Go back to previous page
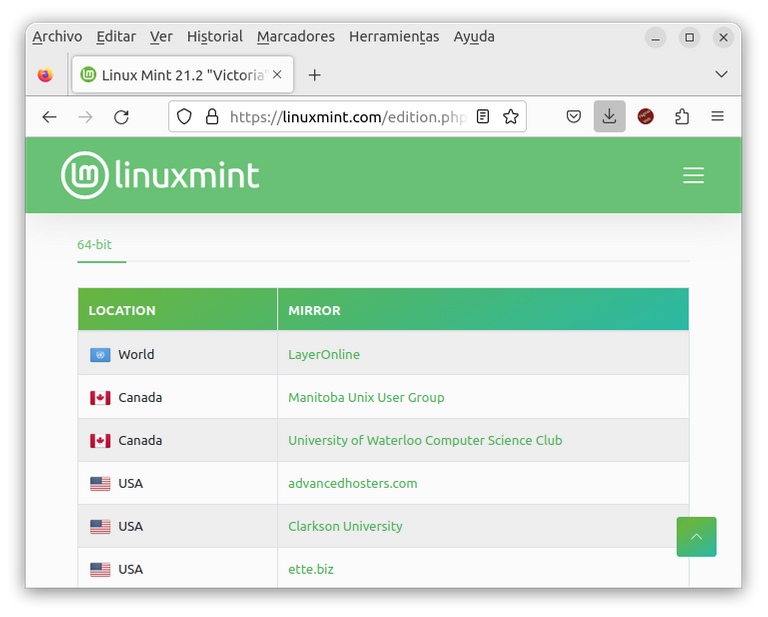 click(49, 117)
